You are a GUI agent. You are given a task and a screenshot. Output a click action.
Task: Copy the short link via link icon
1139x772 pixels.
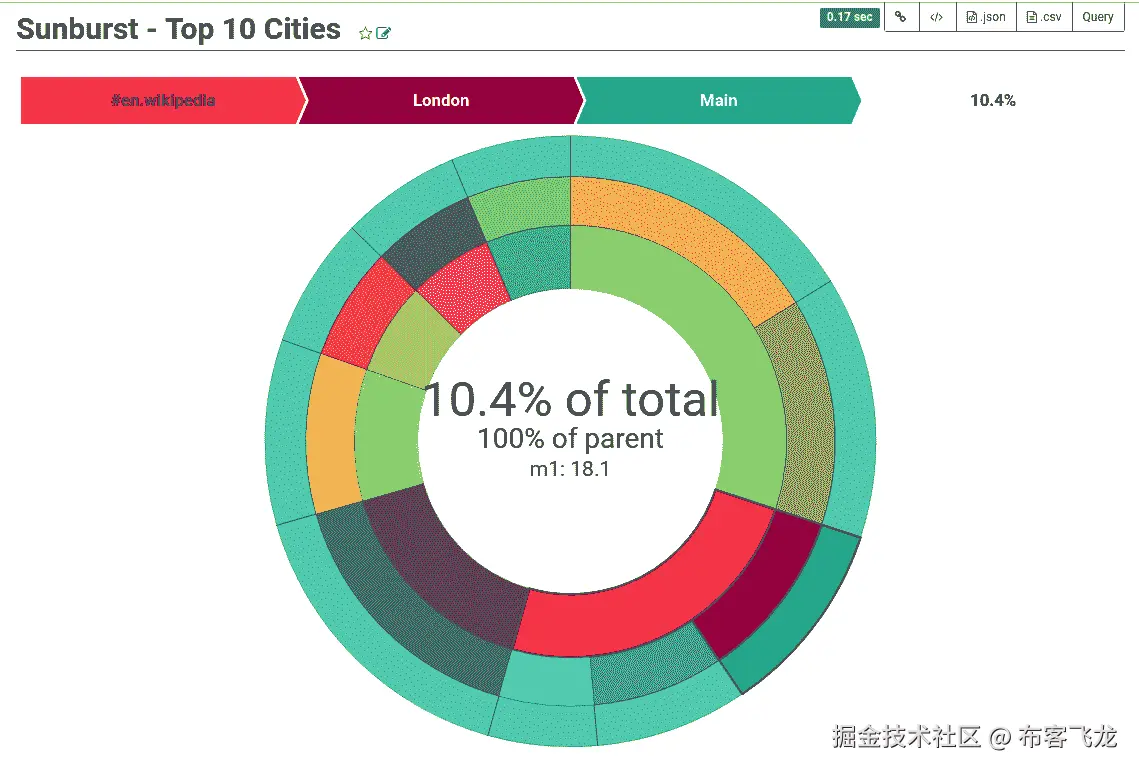(x=901, y=17)
